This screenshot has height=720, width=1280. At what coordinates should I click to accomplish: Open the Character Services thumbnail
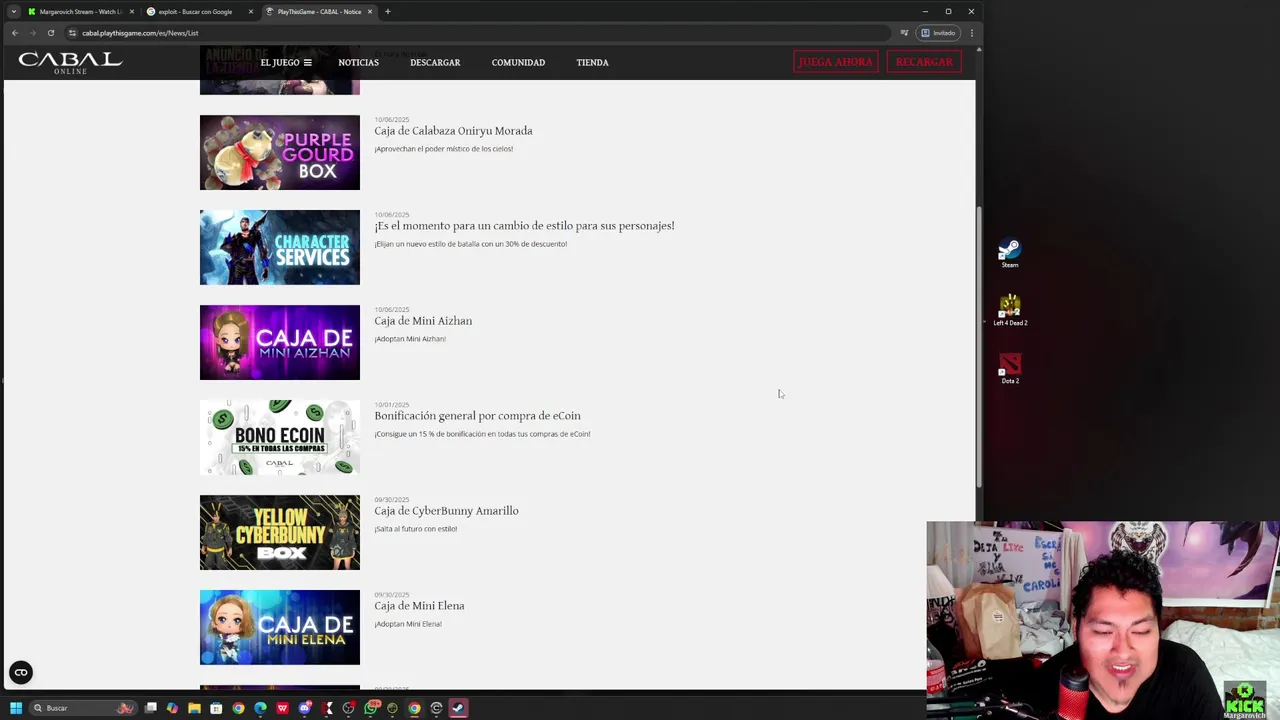pyautogui.click(x=279, y=247)
